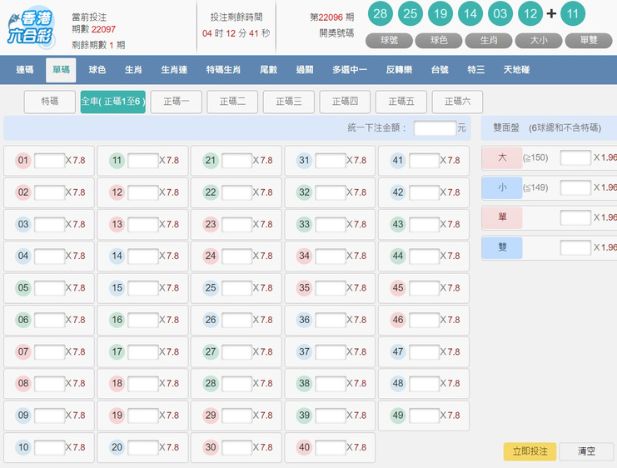
Task: Click green ball 17 in bet grid
Action: (117, 351)
